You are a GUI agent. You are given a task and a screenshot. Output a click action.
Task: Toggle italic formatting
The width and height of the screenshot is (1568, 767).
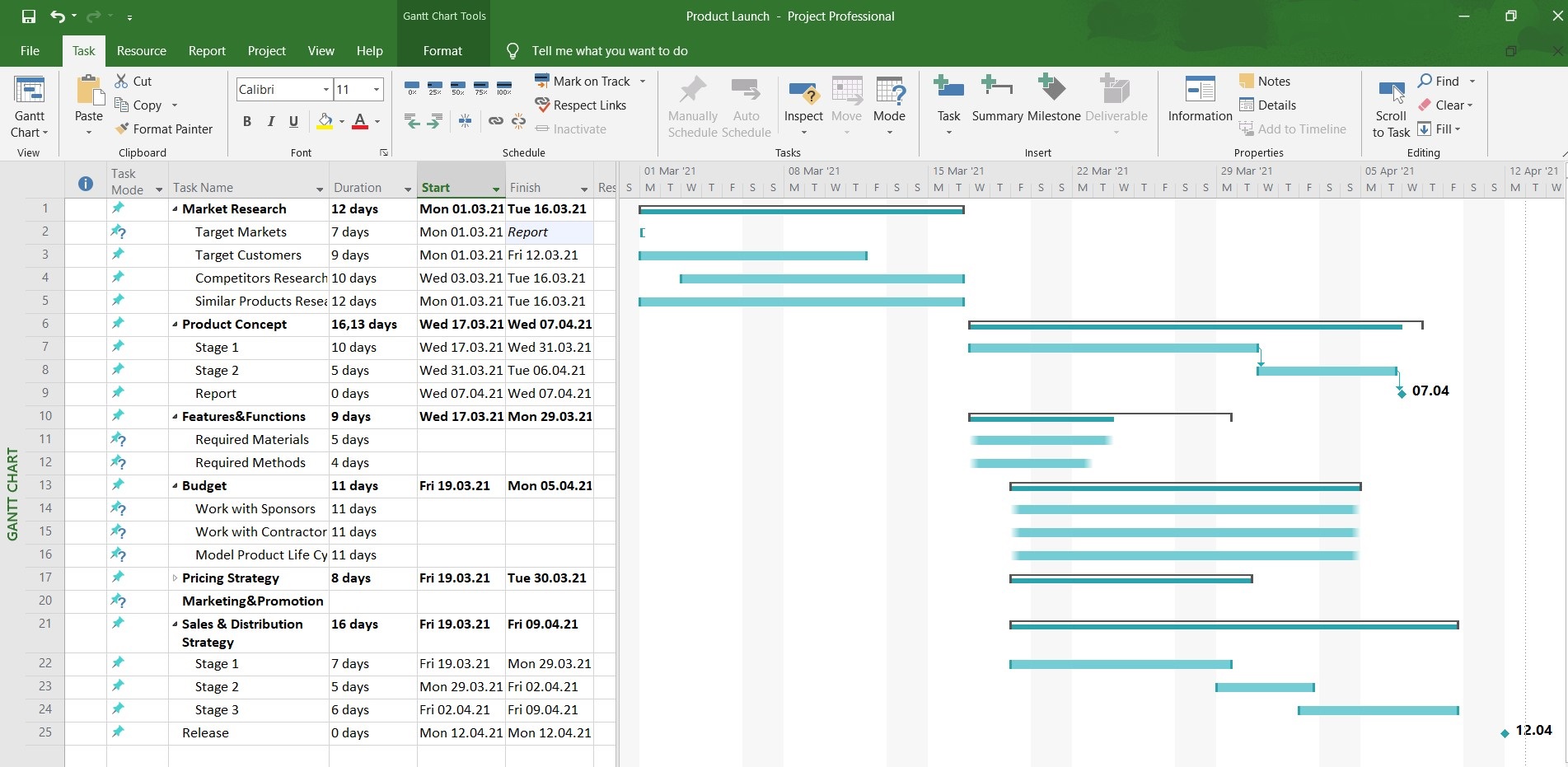[269, 121]
